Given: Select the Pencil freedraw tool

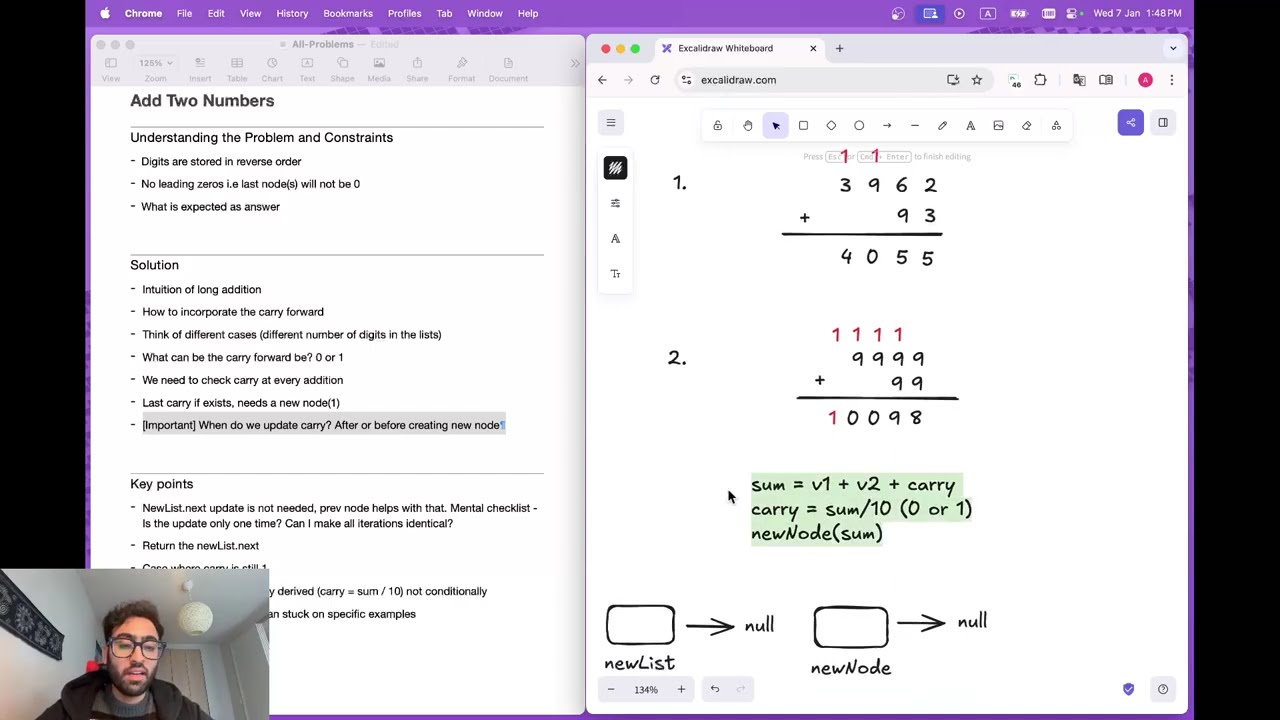Looking at the screenshot, I should (x=942, y=126).
